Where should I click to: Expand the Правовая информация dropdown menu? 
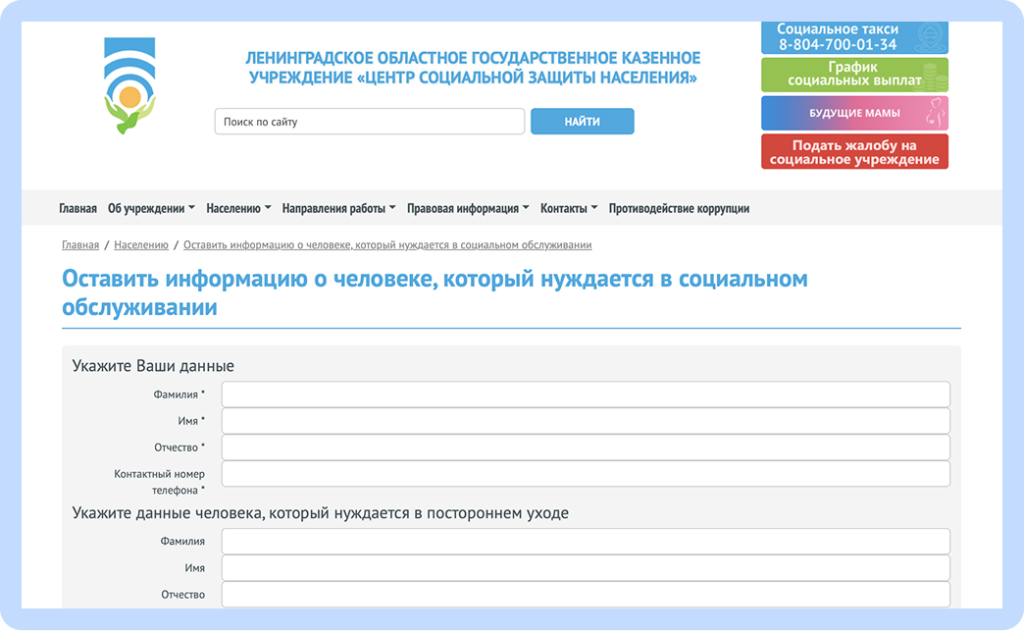(468, 208)
